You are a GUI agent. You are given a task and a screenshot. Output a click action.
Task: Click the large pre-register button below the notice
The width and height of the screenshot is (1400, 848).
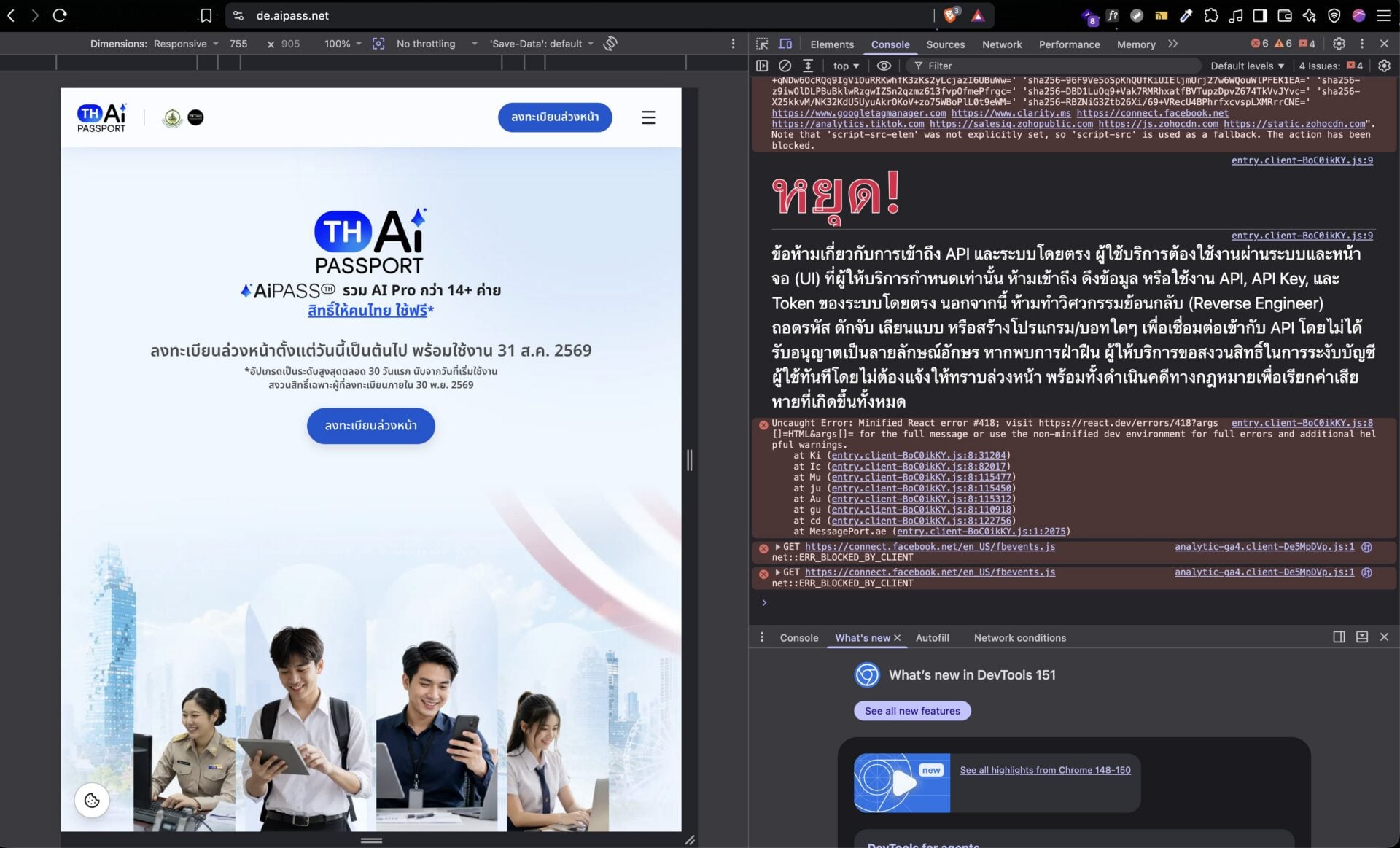[x=370, y=426]
